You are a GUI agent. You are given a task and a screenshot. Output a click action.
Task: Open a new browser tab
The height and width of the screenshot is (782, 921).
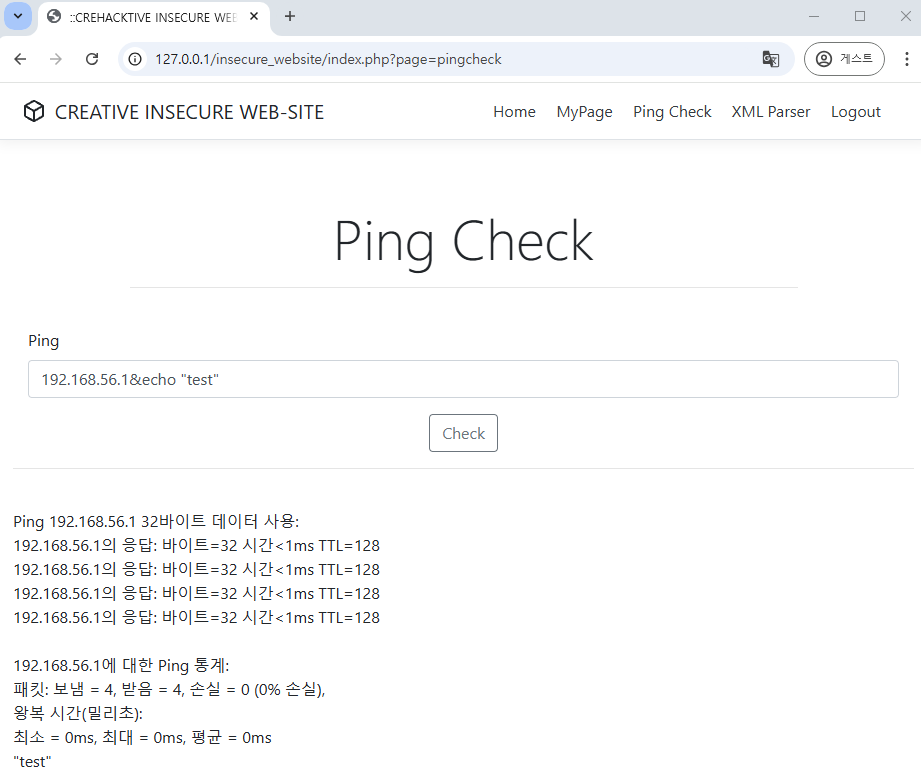click(x=290, y=16)
